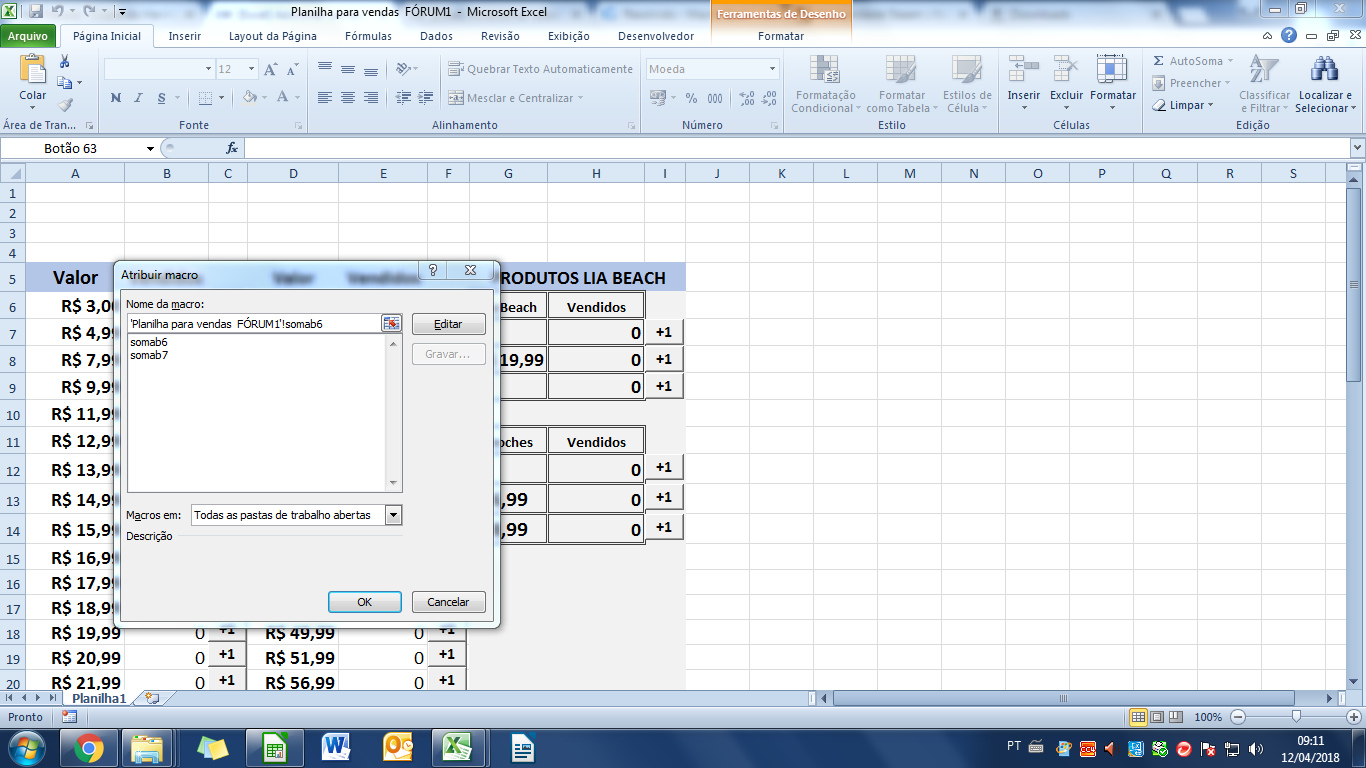Click the Atribuir macro help question icon
Screen dimensions: 1366x768
pyautogui.click(x=432, y=270)
